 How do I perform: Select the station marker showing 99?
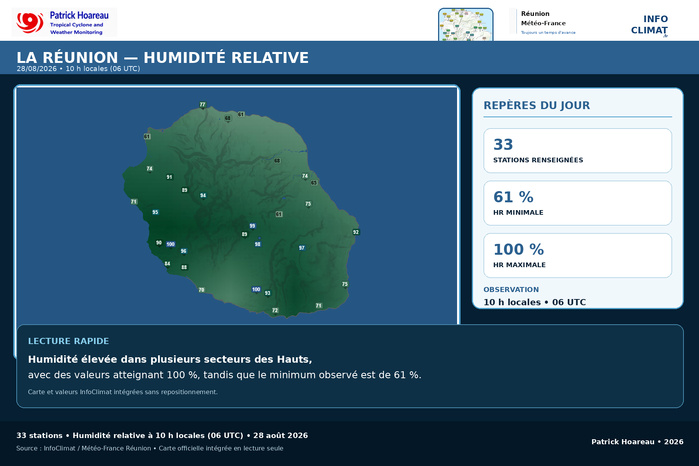pyautogui.click(x=252, y=226)
